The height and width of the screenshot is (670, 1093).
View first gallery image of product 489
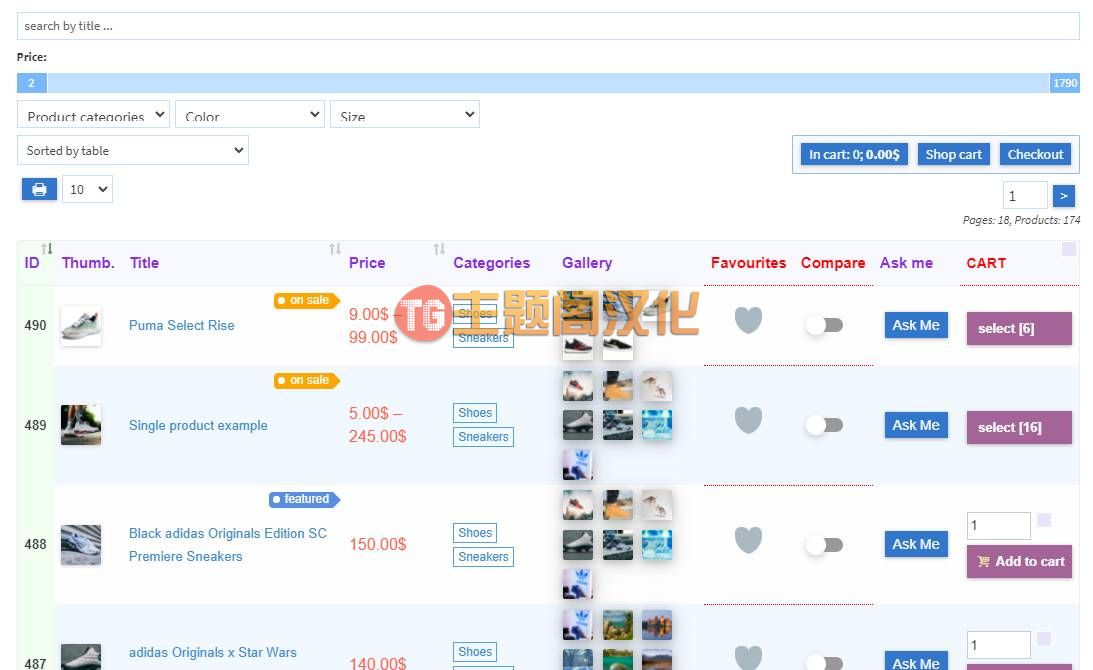click(x=578, y=386)
